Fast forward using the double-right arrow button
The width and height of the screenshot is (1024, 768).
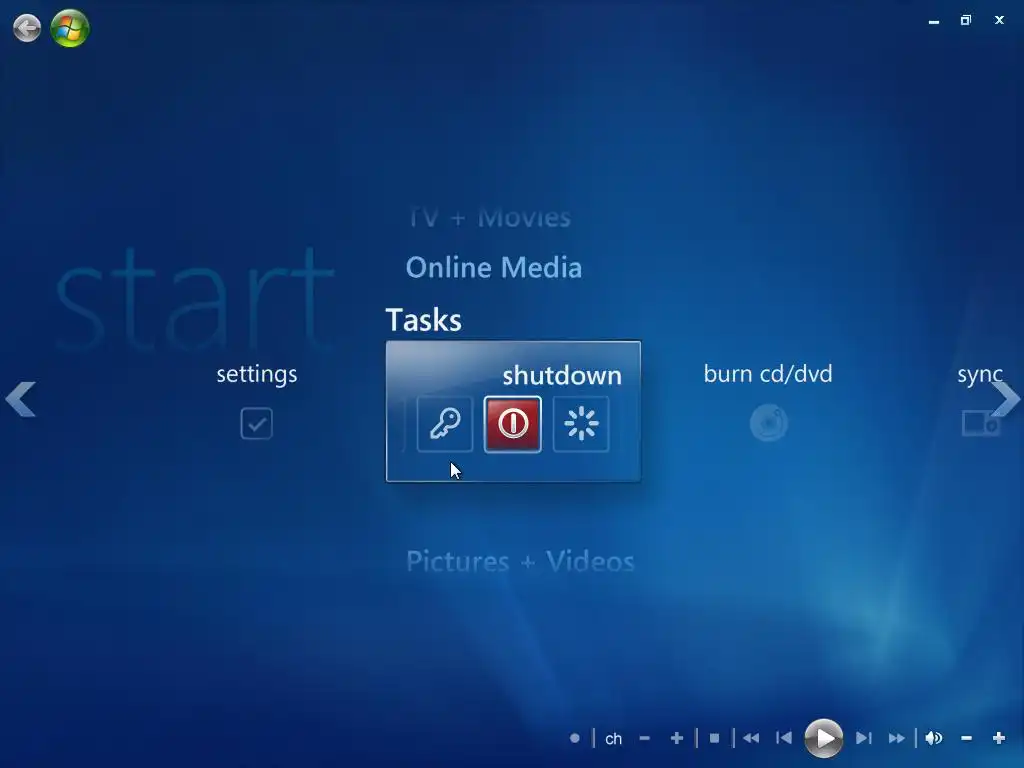(897, 739)
